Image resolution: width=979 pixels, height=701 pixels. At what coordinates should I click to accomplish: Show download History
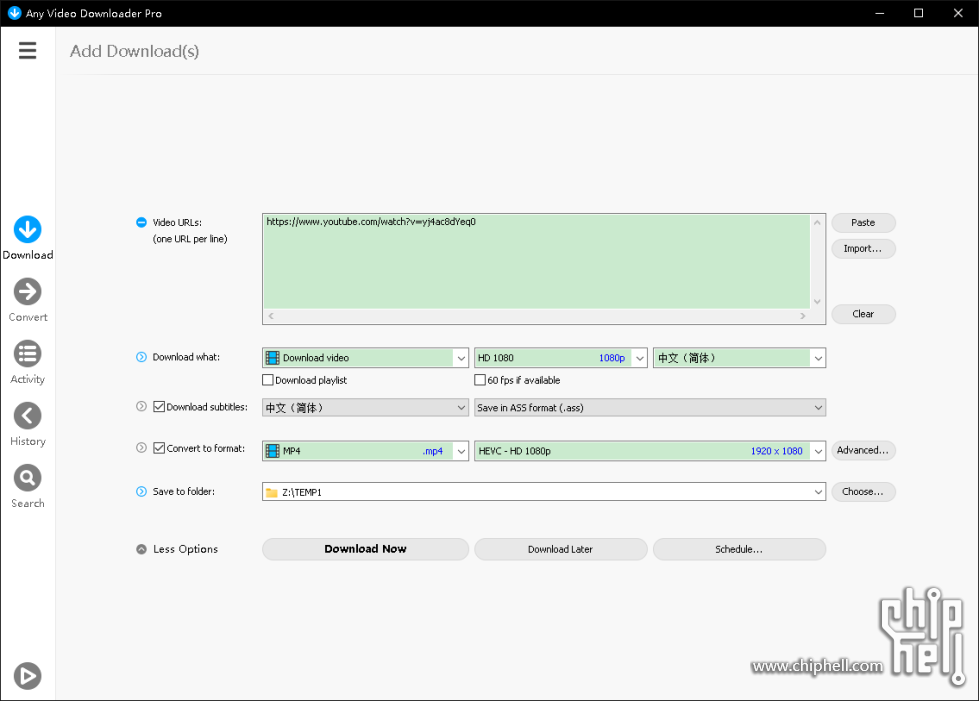[27, 416]
